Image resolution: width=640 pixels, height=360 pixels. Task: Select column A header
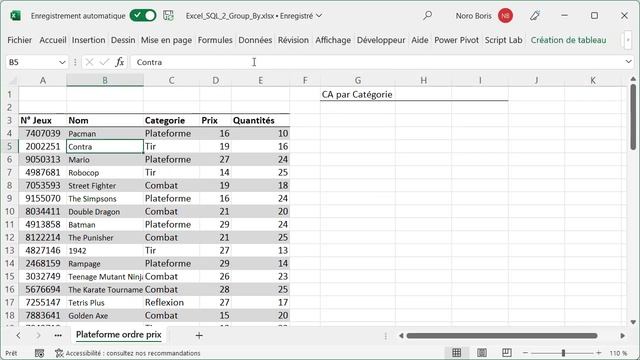tap(42, 80)
